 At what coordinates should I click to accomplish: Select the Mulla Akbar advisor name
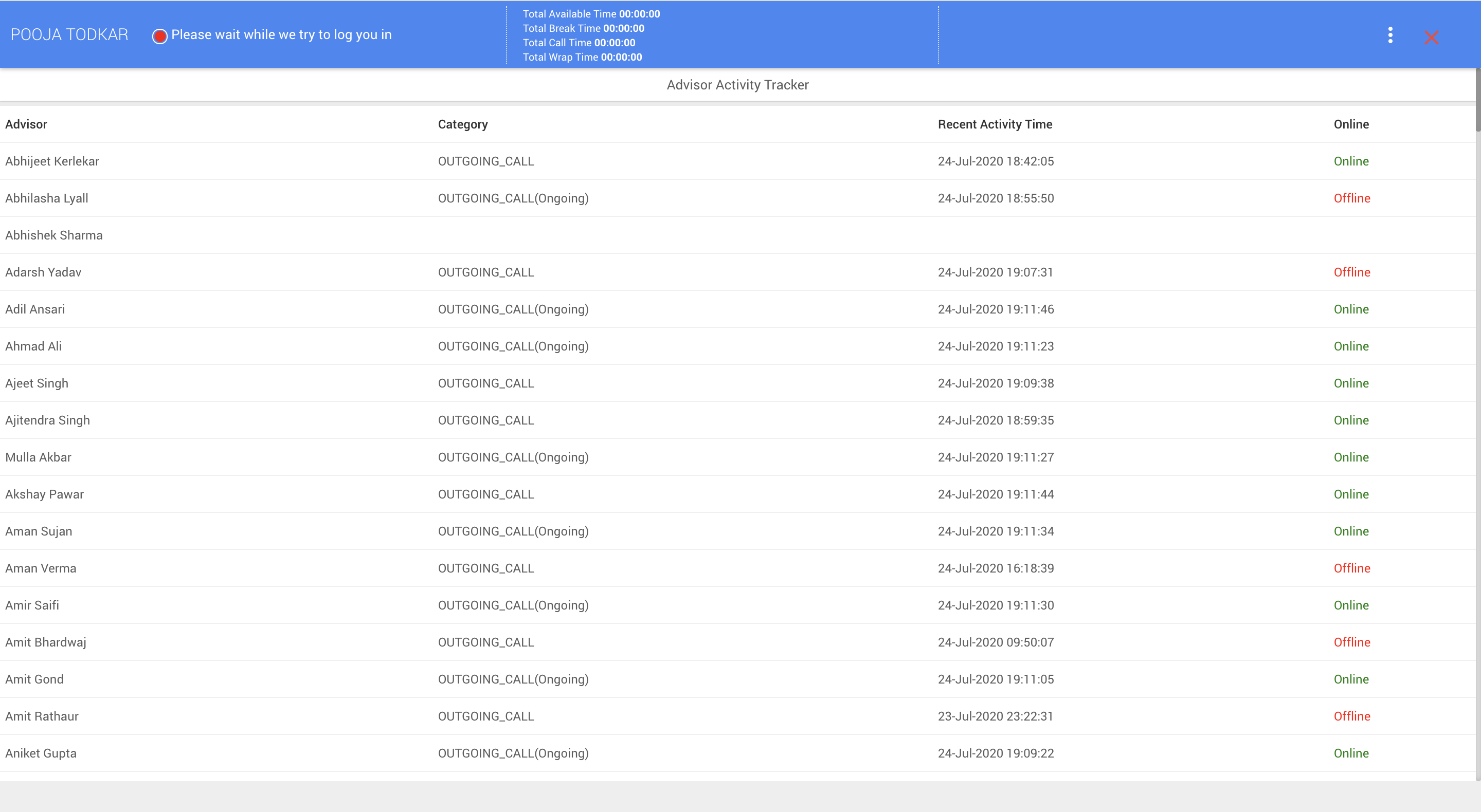click(39, 457)
